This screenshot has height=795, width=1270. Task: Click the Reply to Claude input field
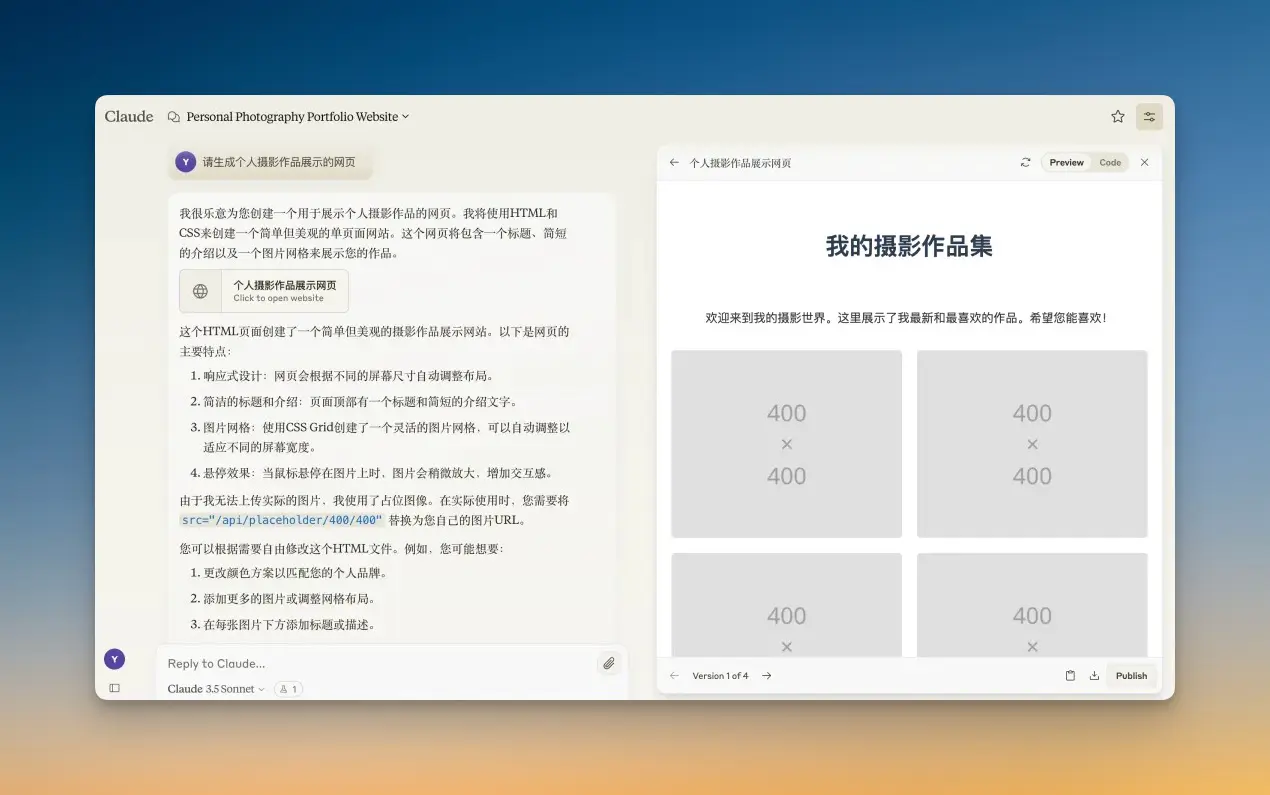[378, 663]
